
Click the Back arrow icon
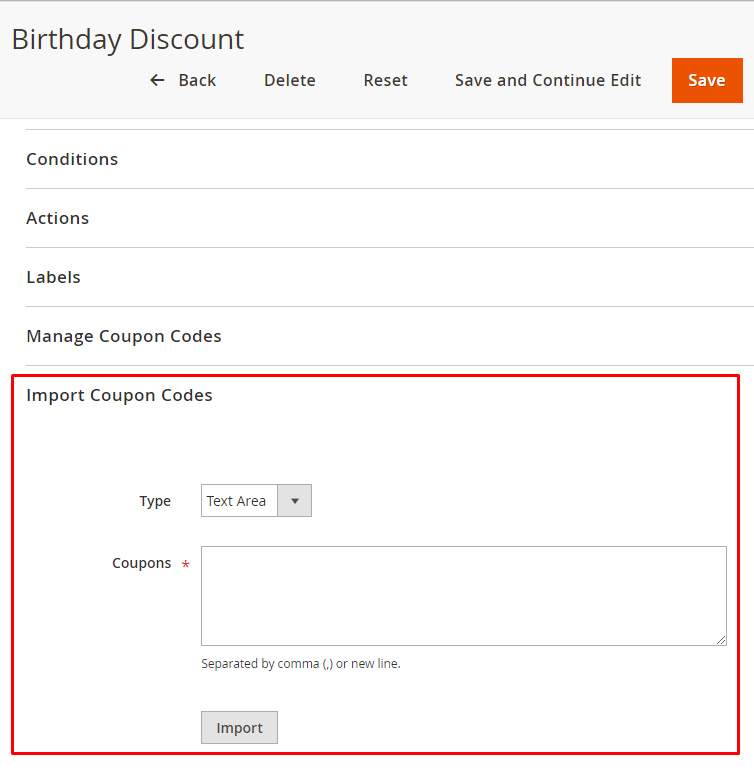[x=157, y=80]
